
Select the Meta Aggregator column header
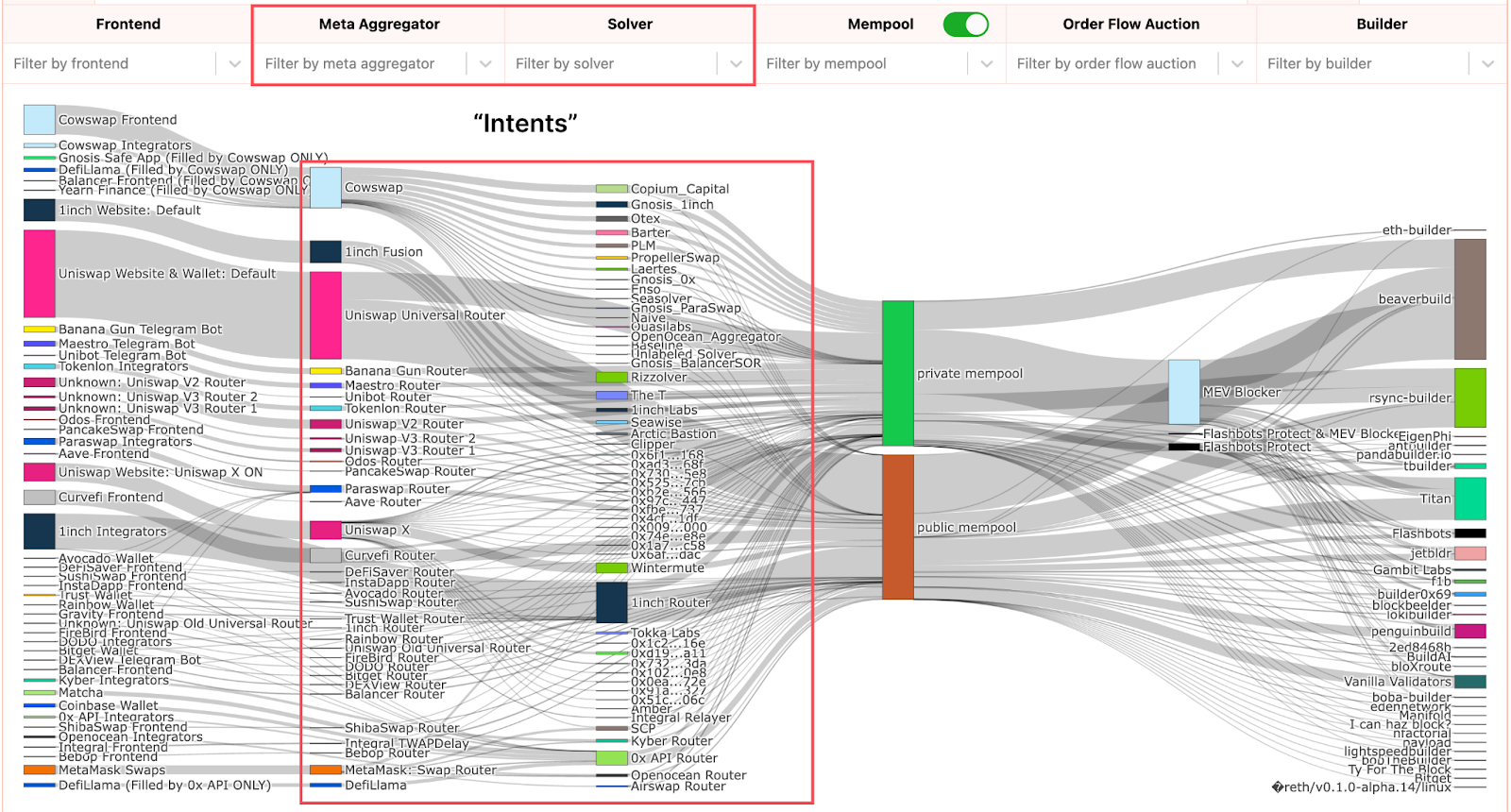point(379,25)
